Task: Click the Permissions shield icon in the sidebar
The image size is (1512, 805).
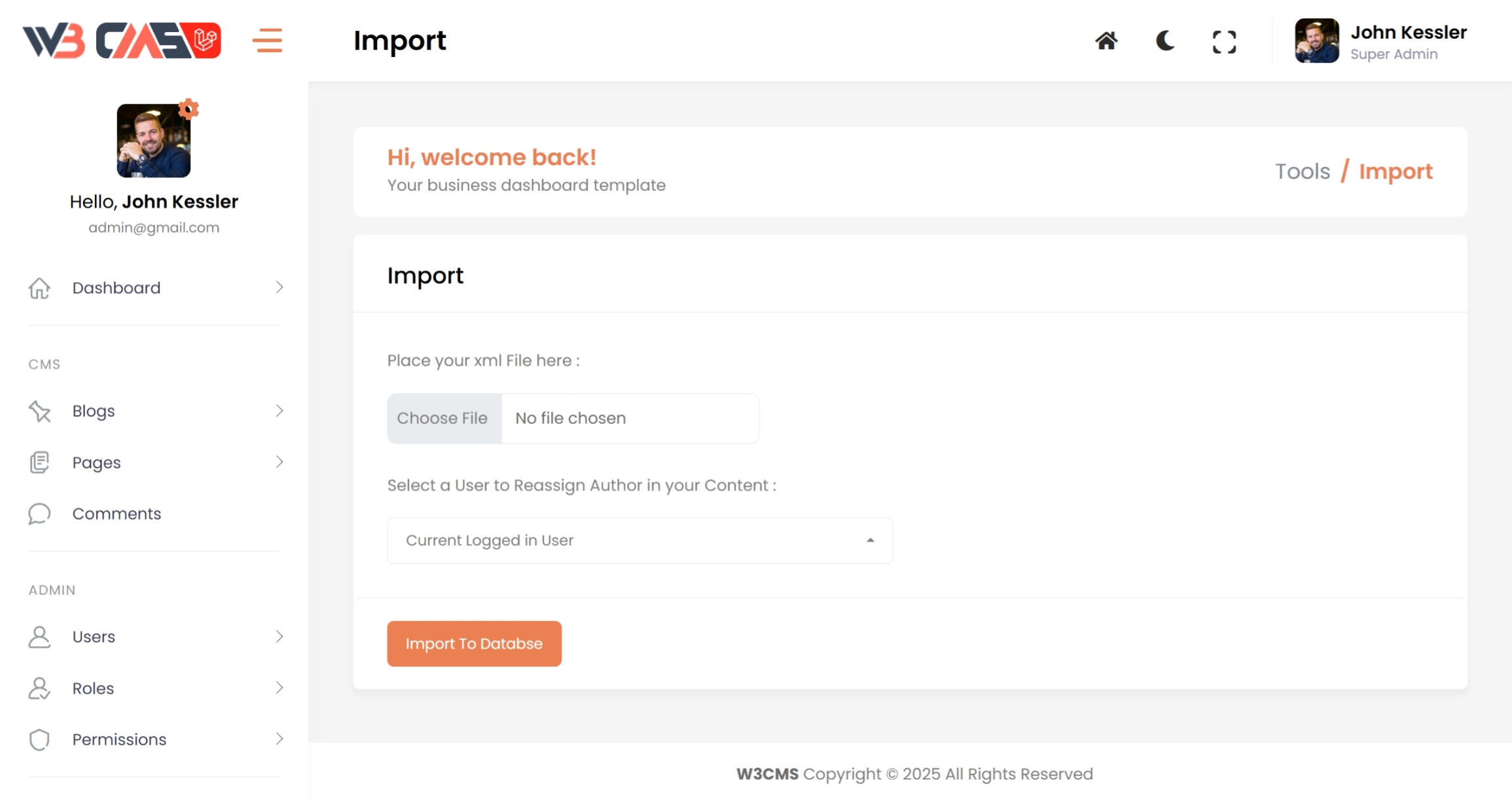Action: pyautogui.click(x=39, y=740)
